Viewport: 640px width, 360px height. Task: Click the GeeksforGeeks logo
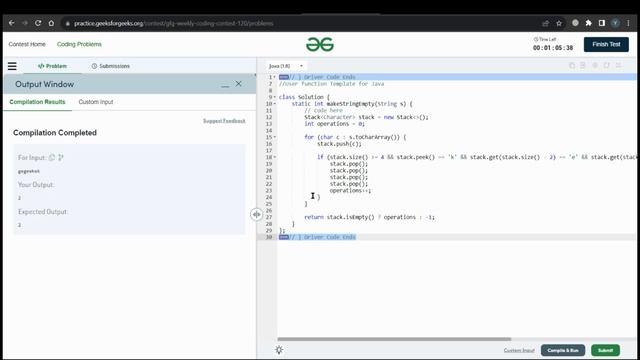320,44
